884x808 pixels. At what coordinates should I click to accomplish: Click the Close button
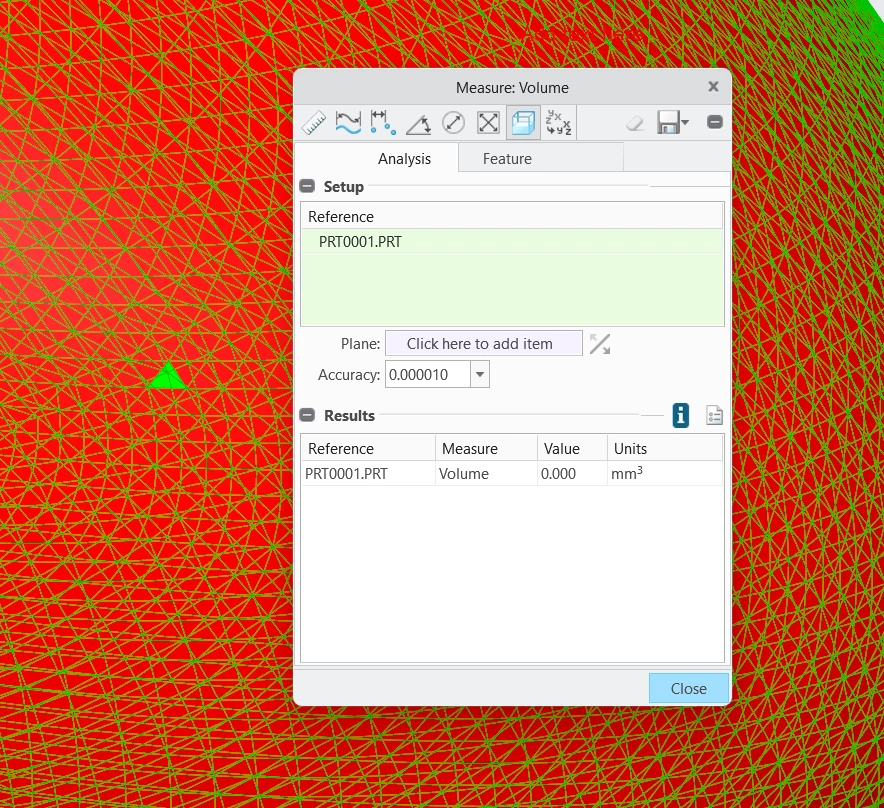point(688,688)
